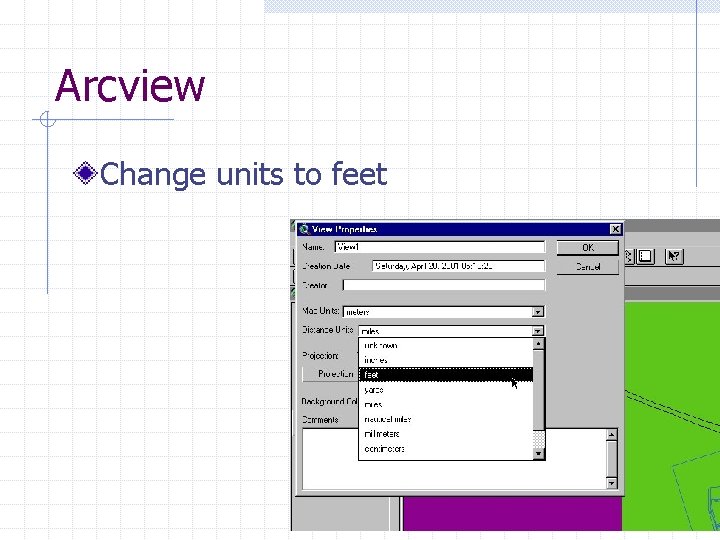
Task: Click the units list scroll-up arrow
Action: click(539, 344)
